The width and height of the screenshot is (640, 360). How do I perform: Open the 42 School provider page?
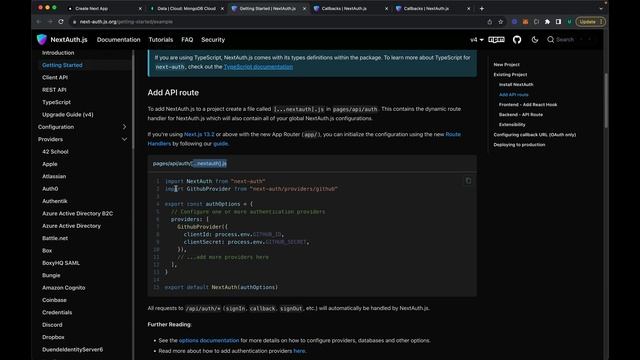(55, 151)
